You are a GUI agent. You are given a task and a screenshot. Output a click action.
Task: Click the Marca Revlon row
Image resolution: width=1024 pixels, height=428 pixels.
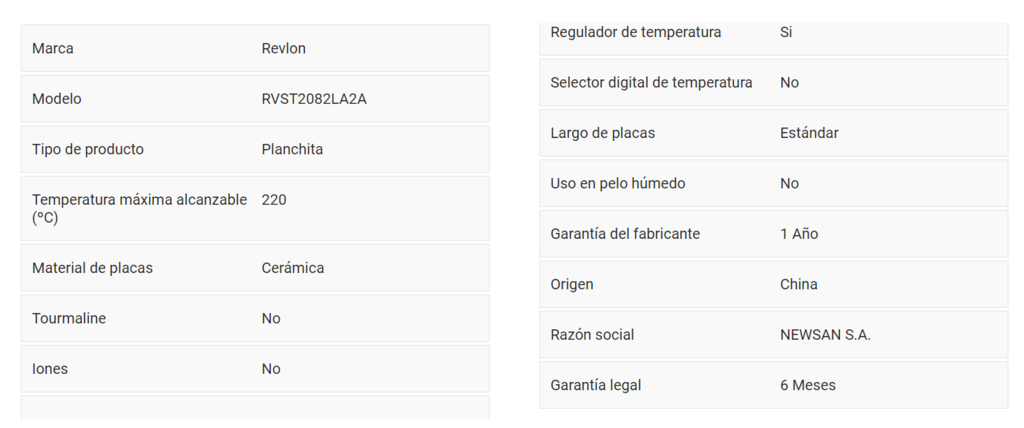click(x=255, y=48)
